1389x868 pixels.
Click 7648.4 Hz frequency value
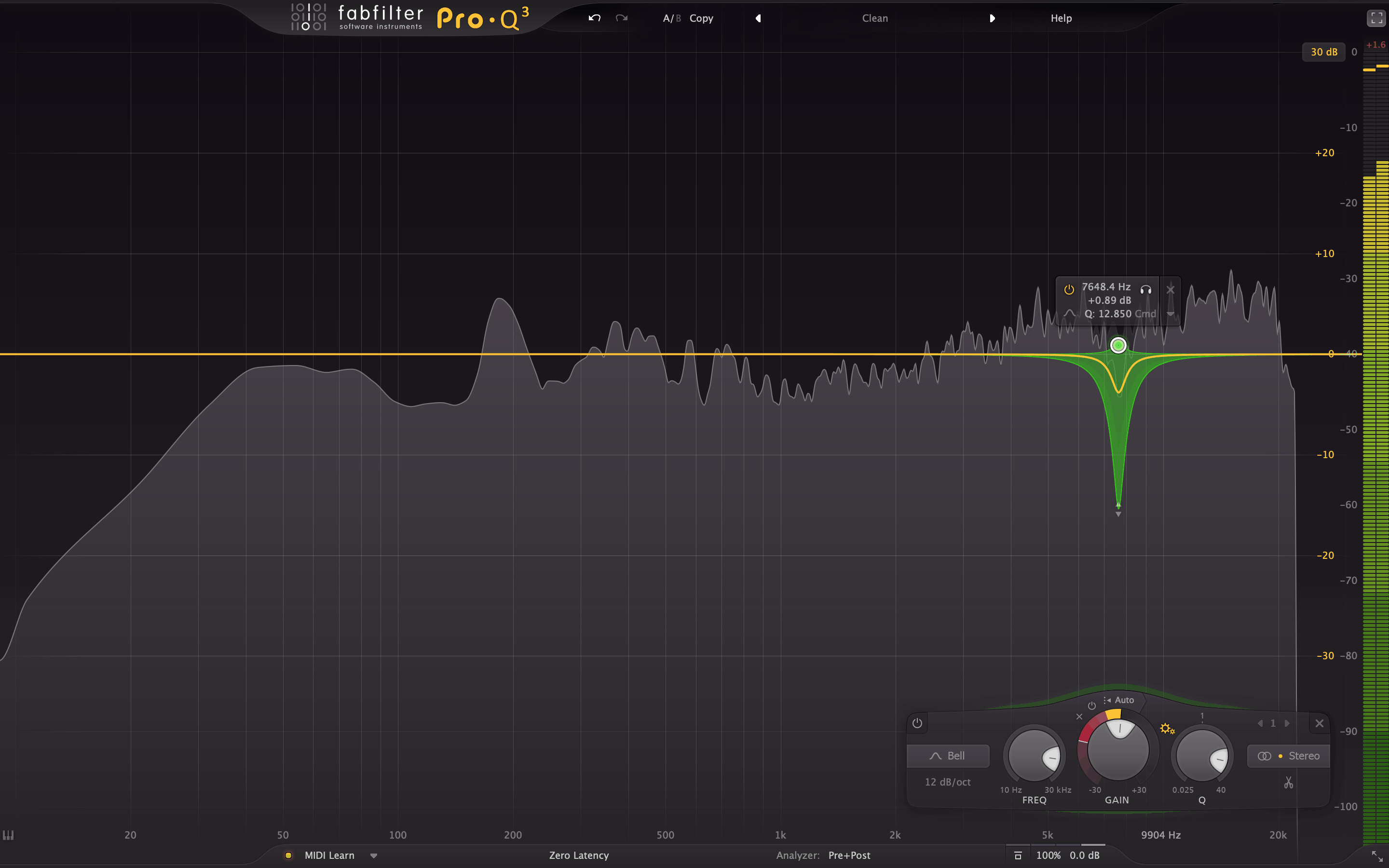click(x=1106, y=286)
